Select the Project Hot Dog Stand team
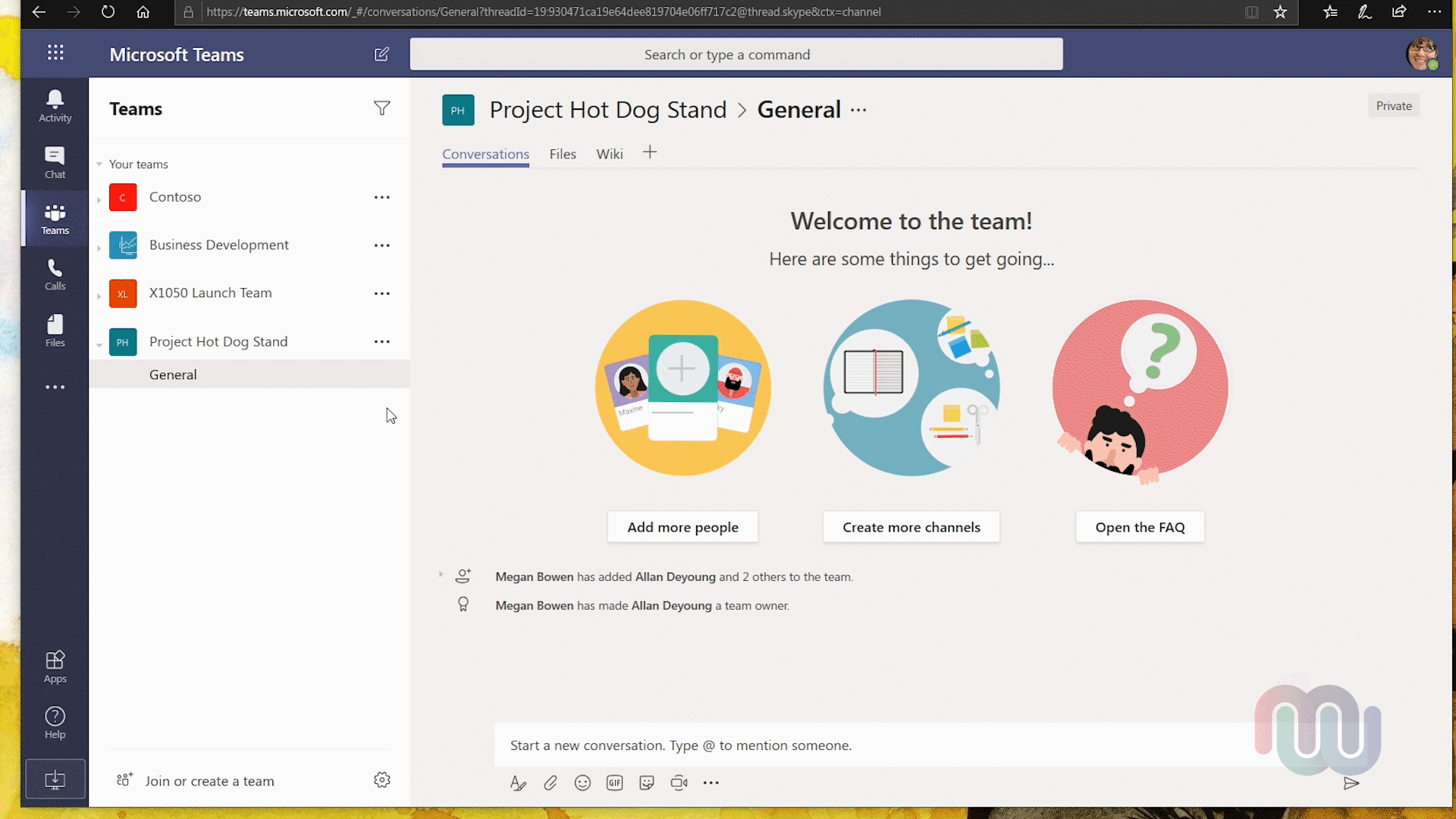Viewport: 1456px width, 819px height. tap(218, 342)
